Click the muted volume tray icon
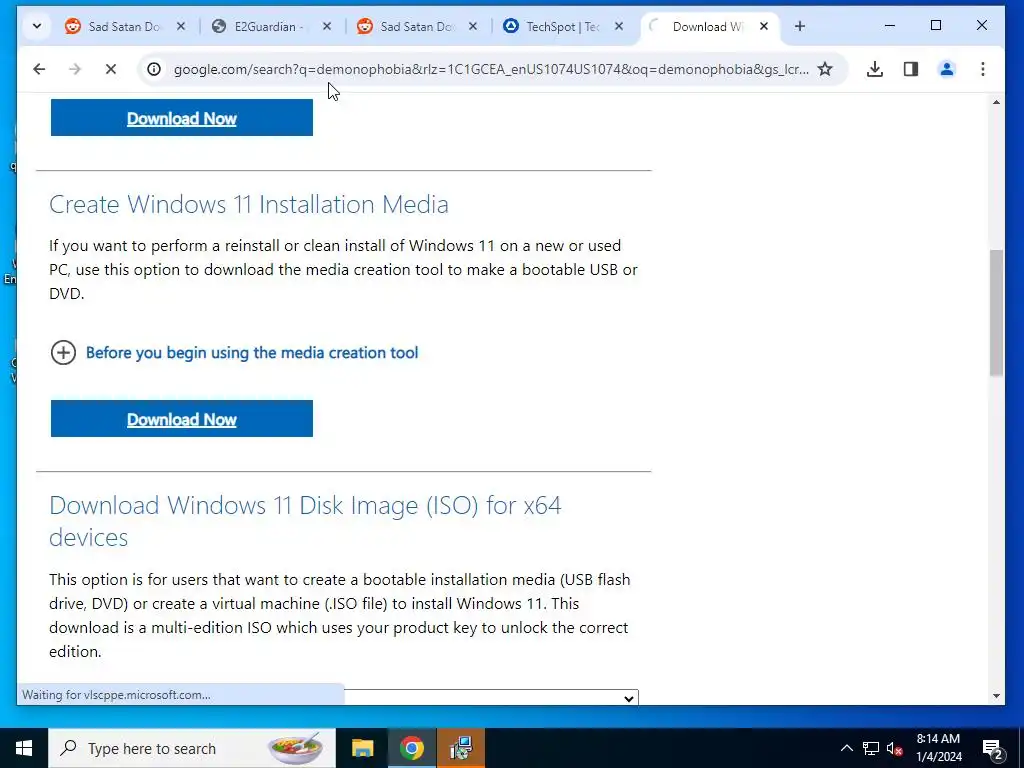Screen dimensions: 1024x768 (895, 748)
